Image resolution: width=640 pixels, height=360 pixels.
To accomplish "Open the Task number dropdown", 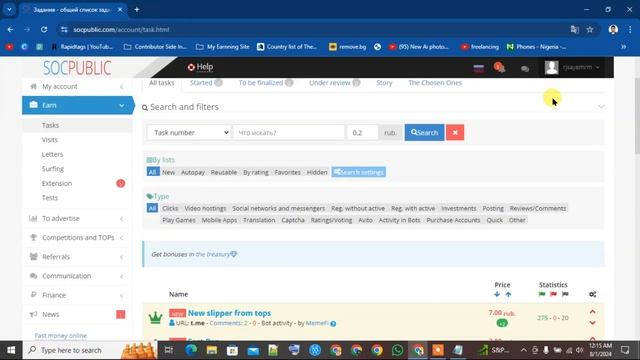I will coord(189,133).
